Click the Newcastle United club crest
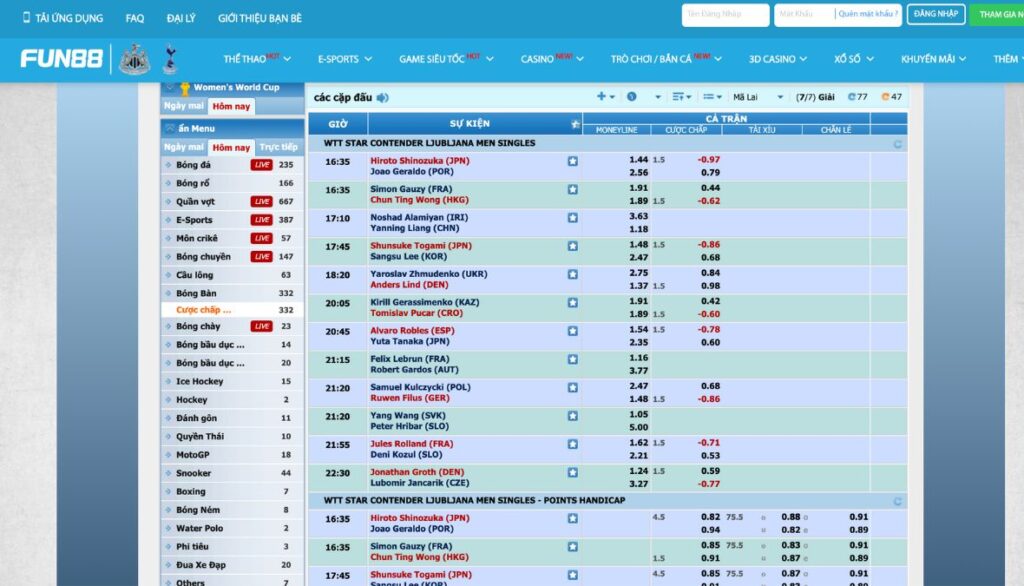1024x586 pixels. tap(134, 59)
